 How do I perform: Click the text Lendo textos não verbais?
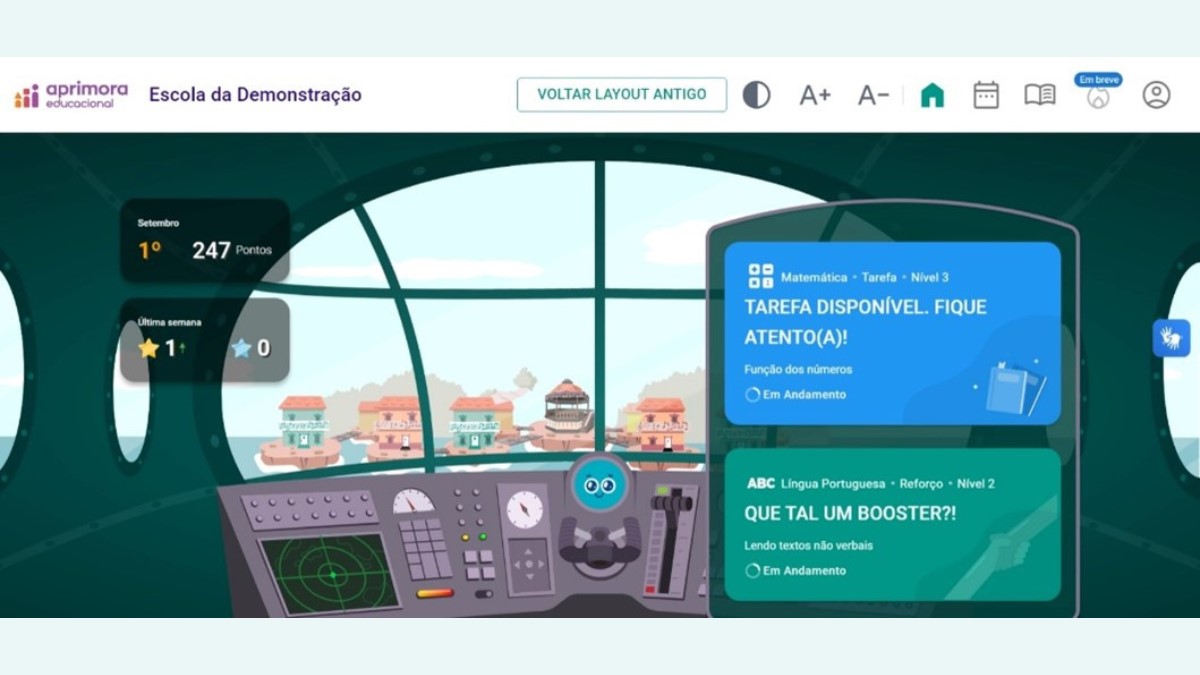click(x=810, y=546)
